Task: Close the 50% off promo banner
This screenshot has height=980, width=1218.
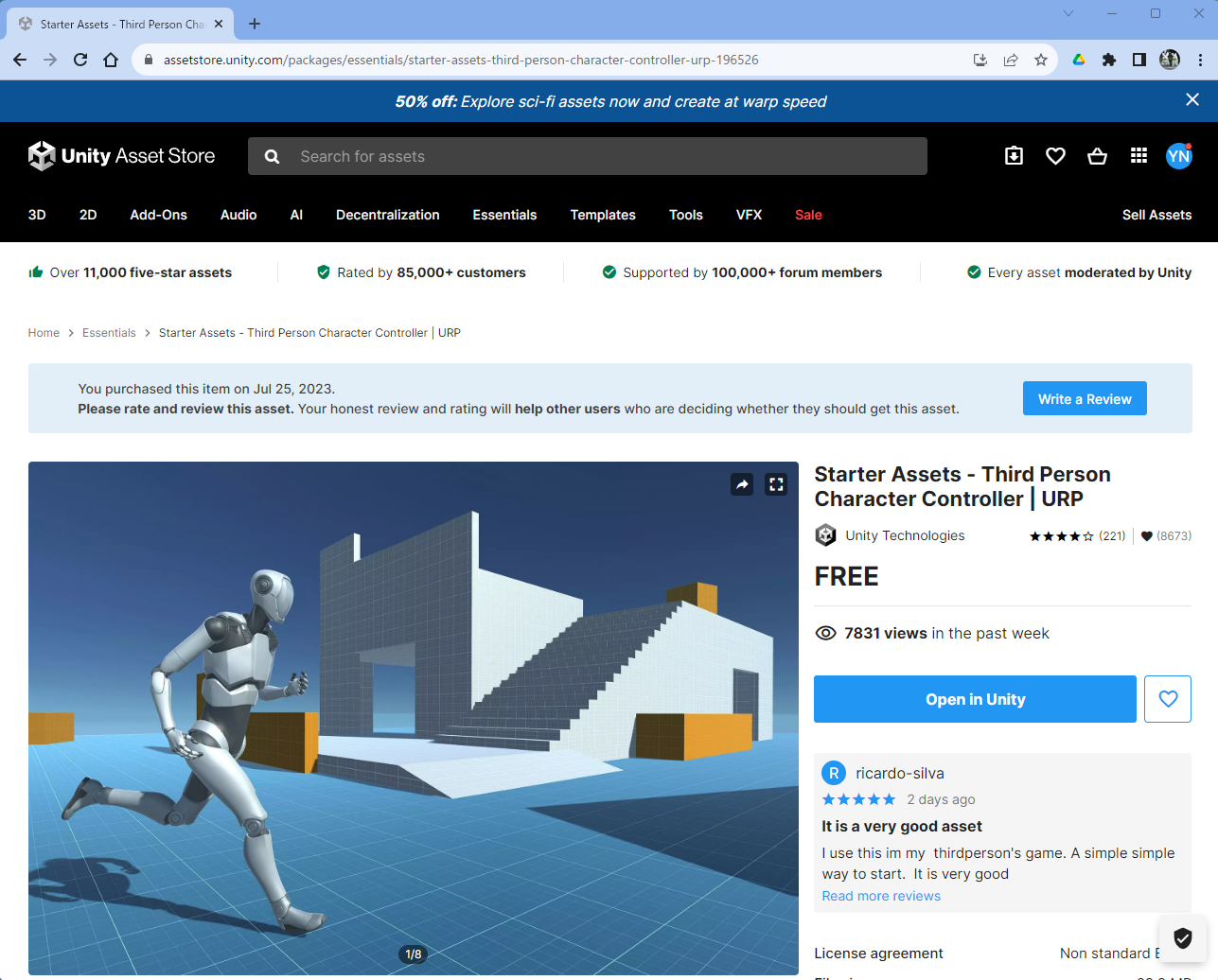Action: tap(1192, 100)
